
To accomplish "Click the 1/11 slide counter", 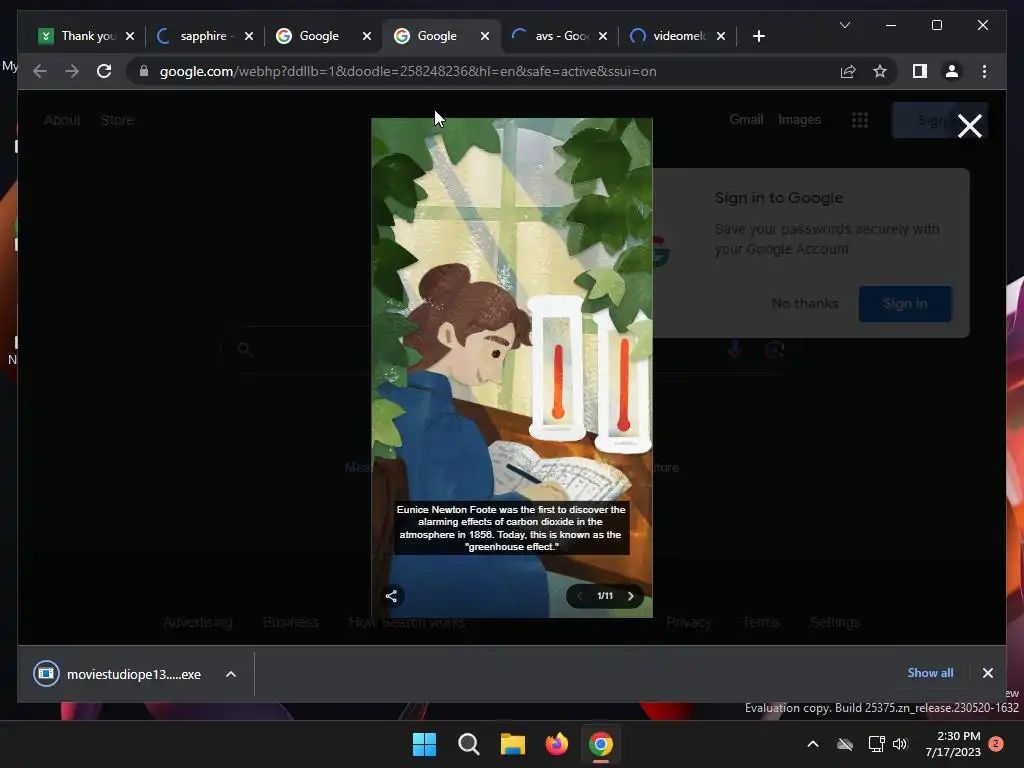I will tap(605, 596).
